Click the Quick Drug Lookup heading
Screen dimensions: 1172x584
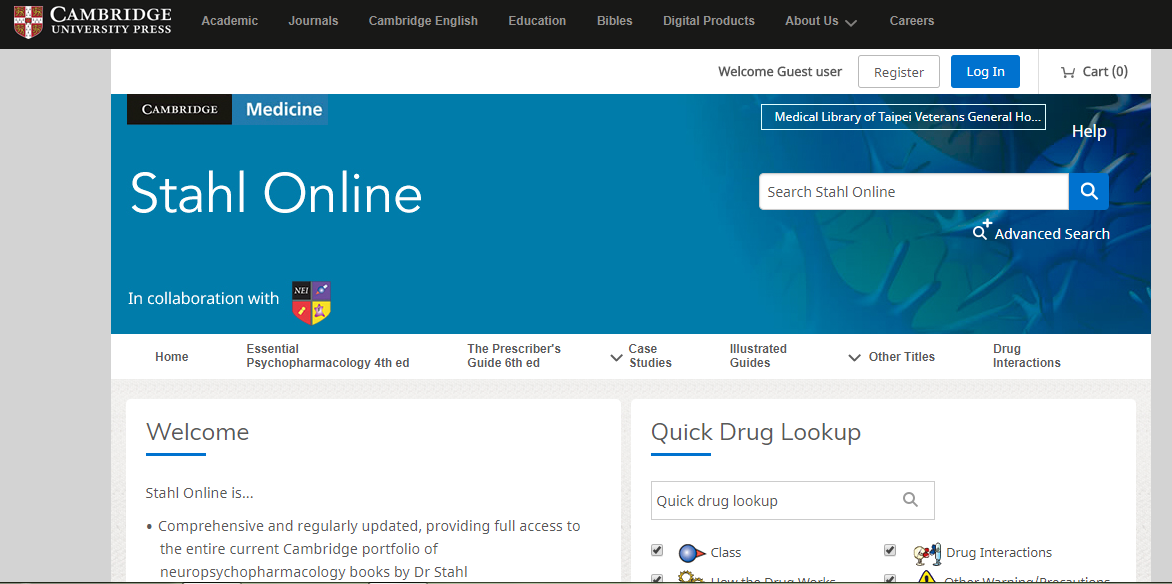(756, 431)
